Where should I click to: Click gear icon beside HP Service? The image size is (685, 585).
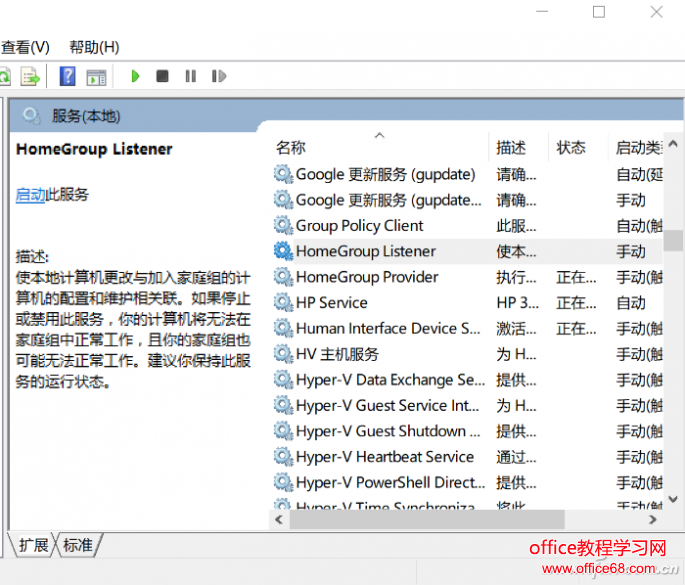[x=283, y=303]
